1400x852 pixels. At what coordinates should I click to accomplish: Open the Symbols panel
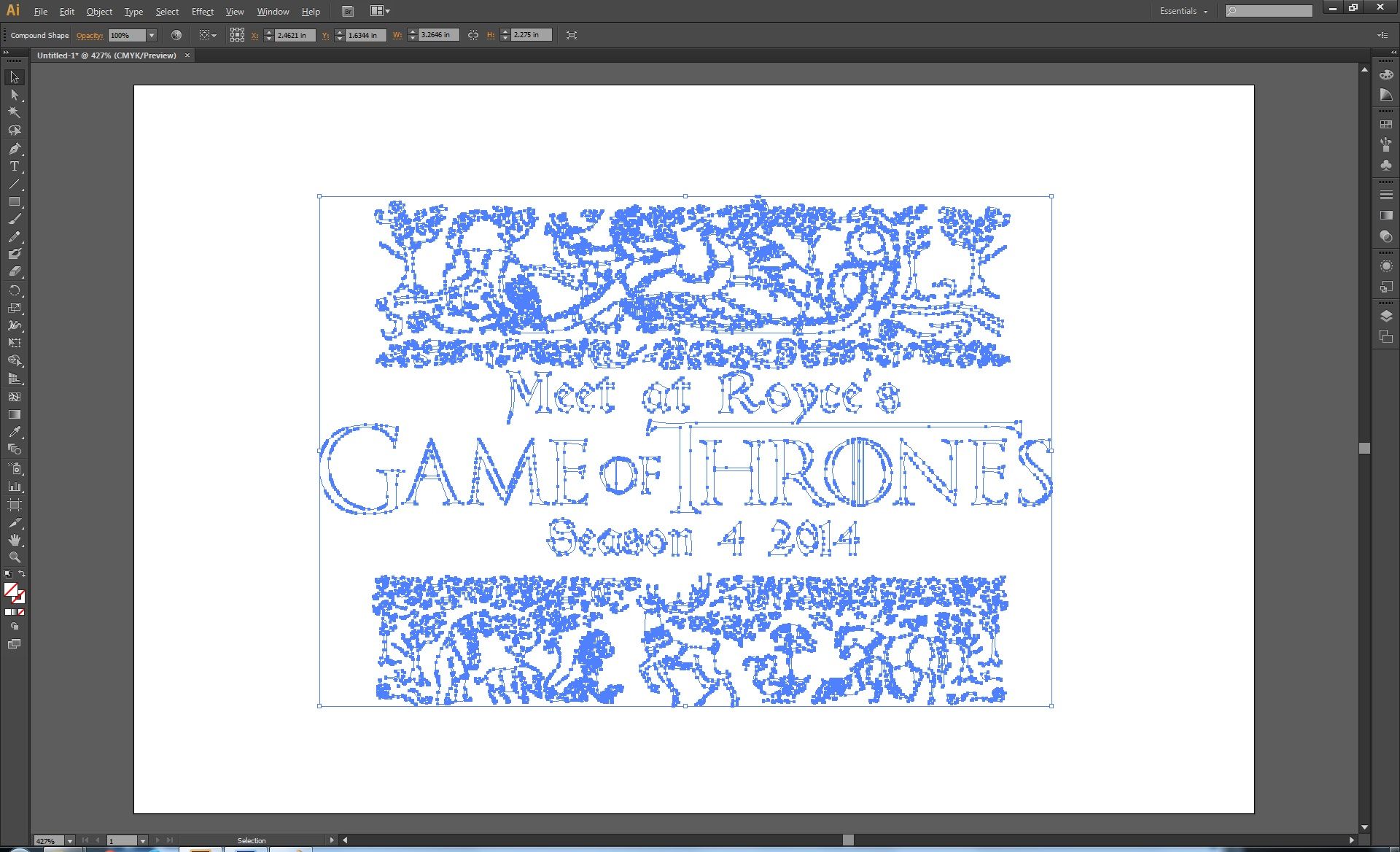pos(1386,166)
